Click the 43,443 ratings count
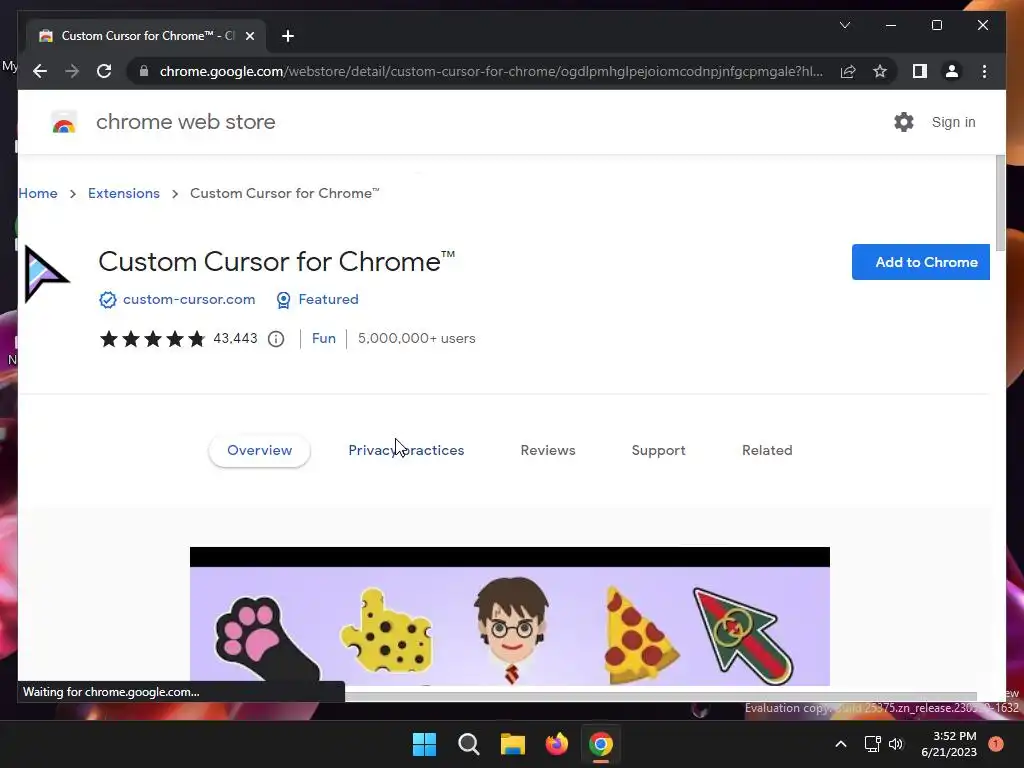 point(235,338)
